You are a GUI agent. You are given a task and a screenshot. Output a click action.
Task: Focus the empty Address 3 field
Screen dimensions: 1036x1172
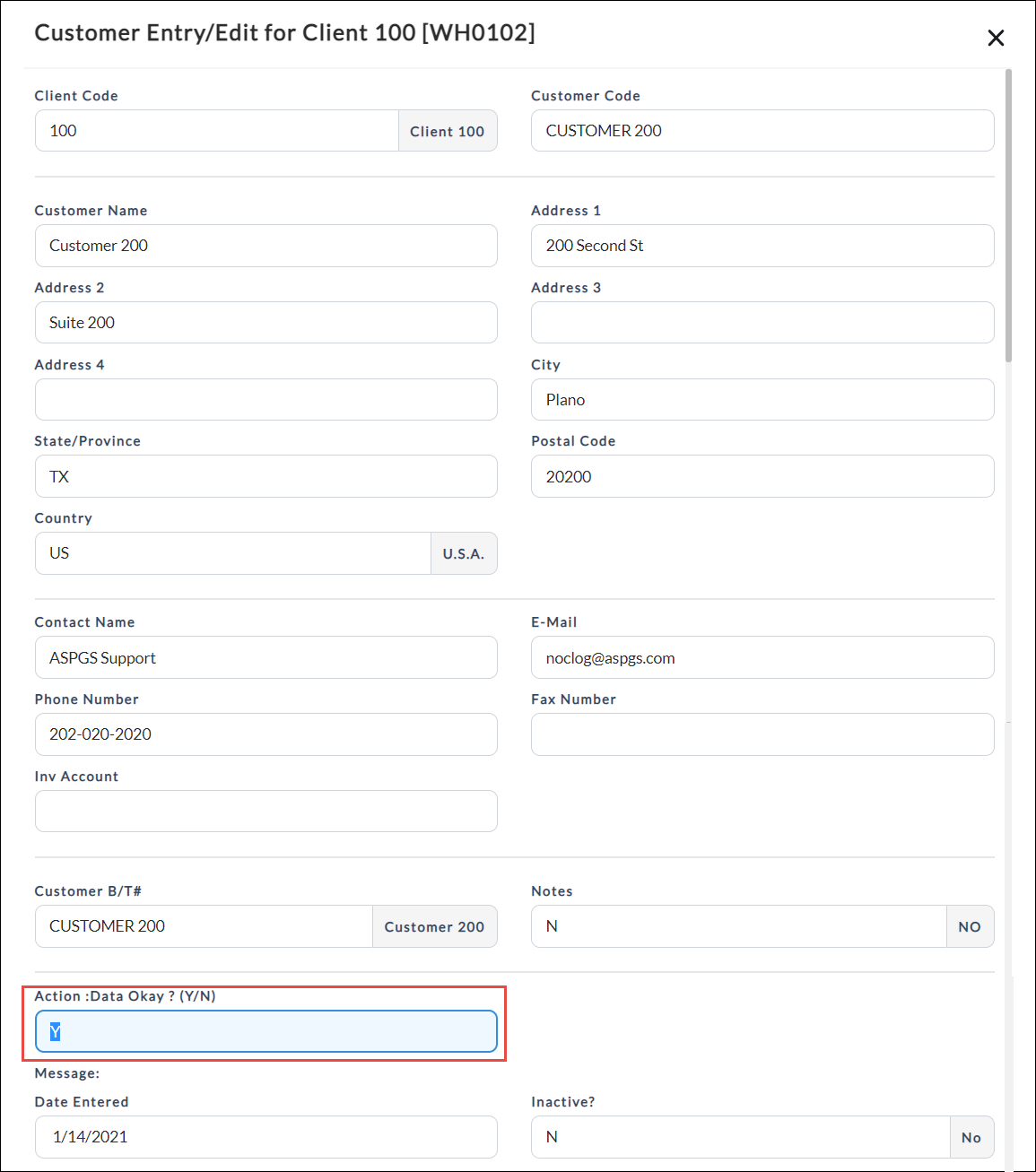click(x=762, y=323)
